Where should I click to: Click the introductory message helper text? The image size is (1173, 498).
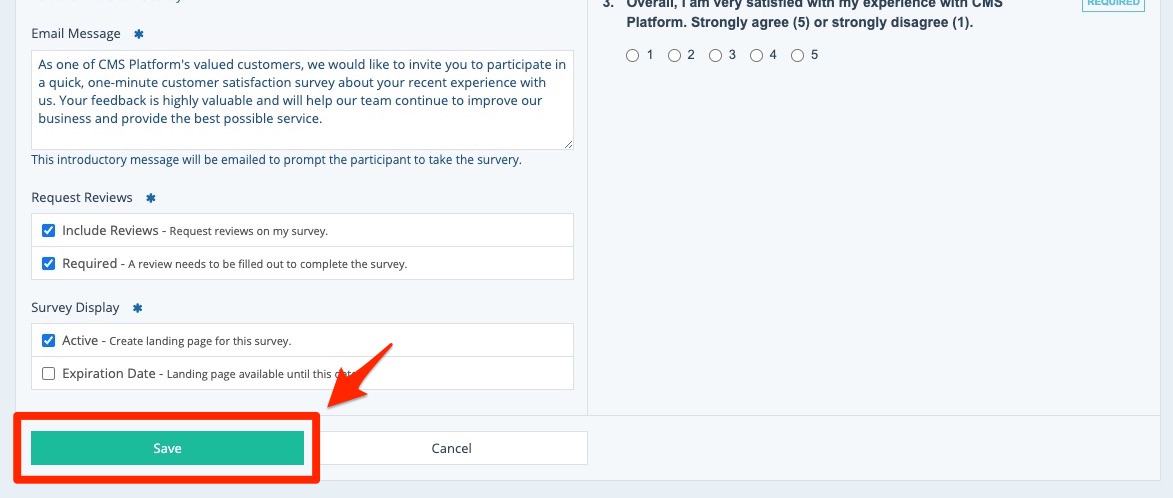[276, 160]
